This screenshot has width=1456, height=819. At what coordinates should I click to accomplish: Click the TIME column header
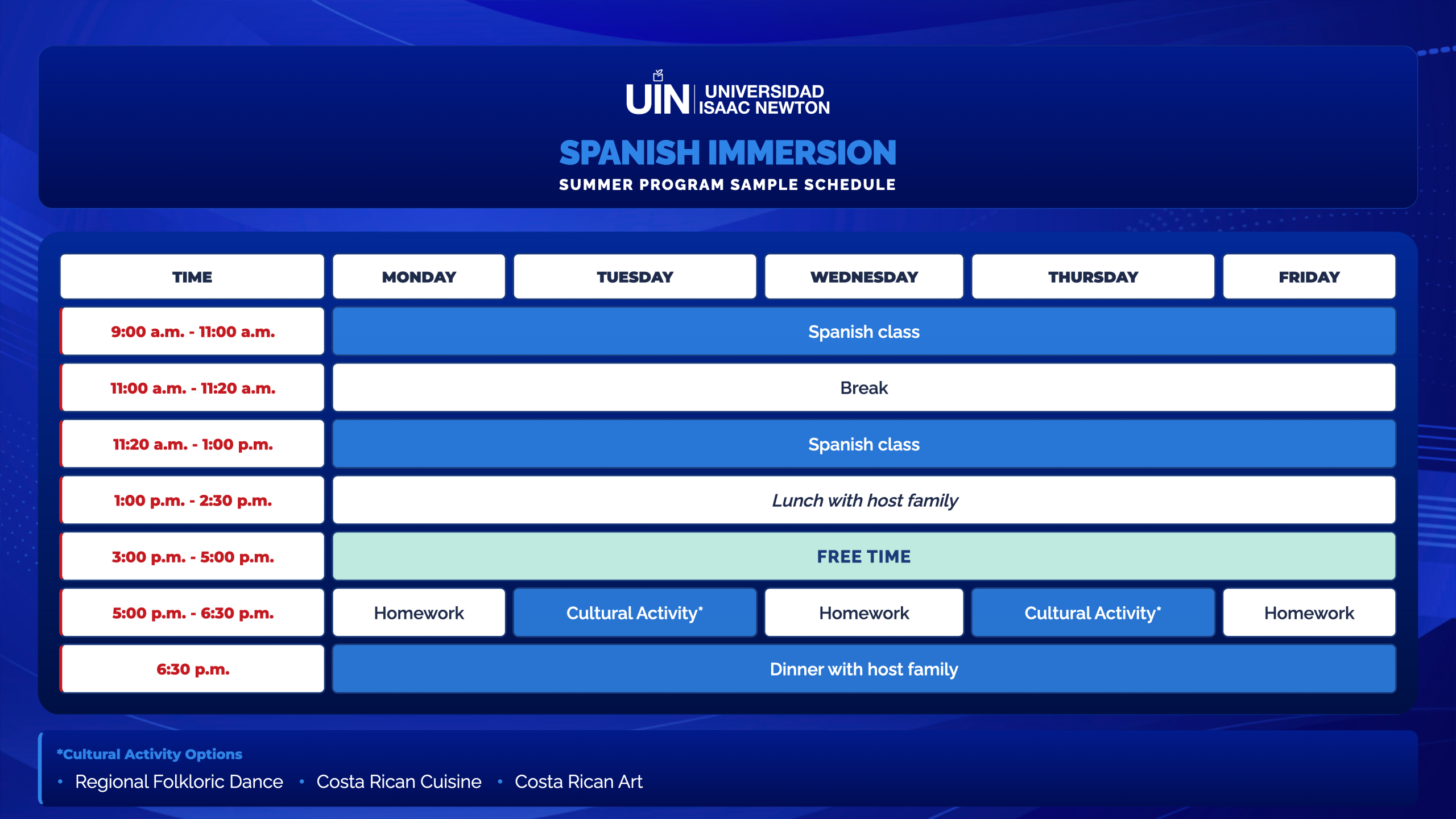click(x=192, y=277)
